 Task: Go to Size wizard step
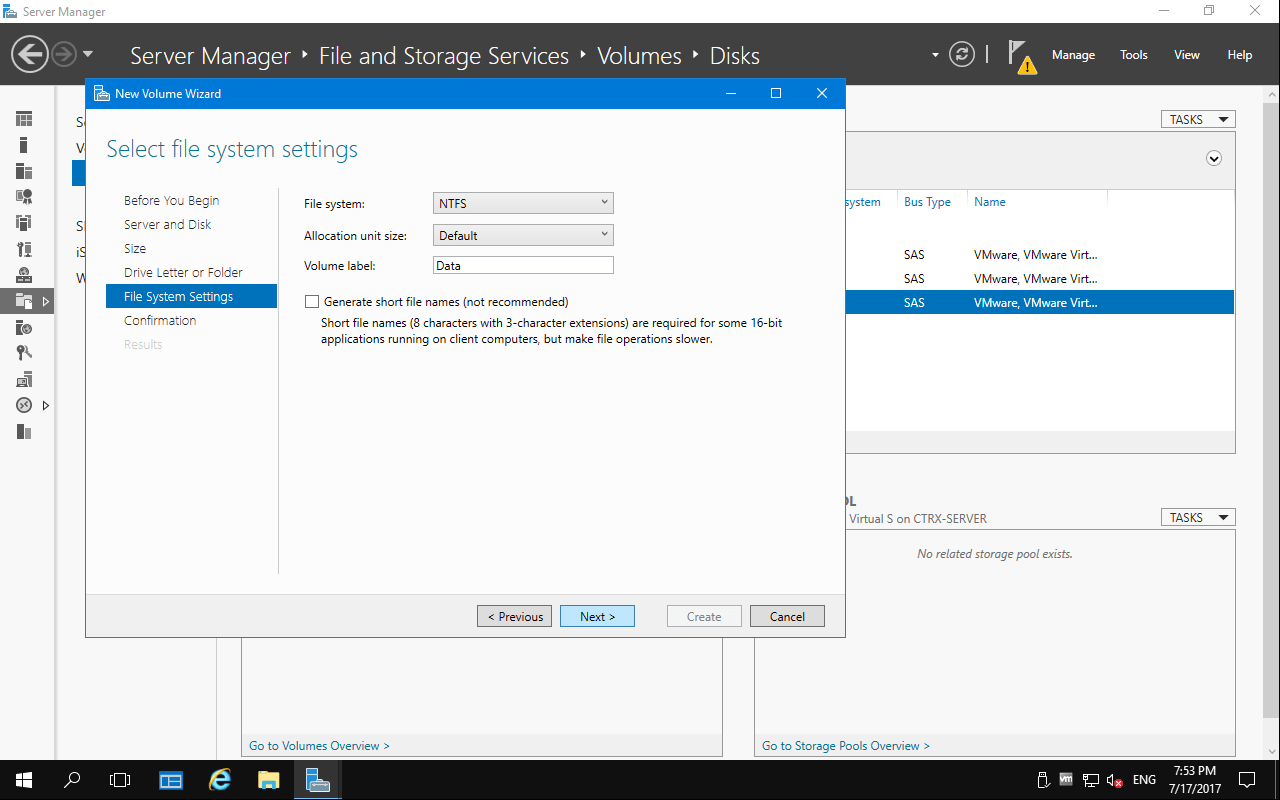[x=135, y=248]
